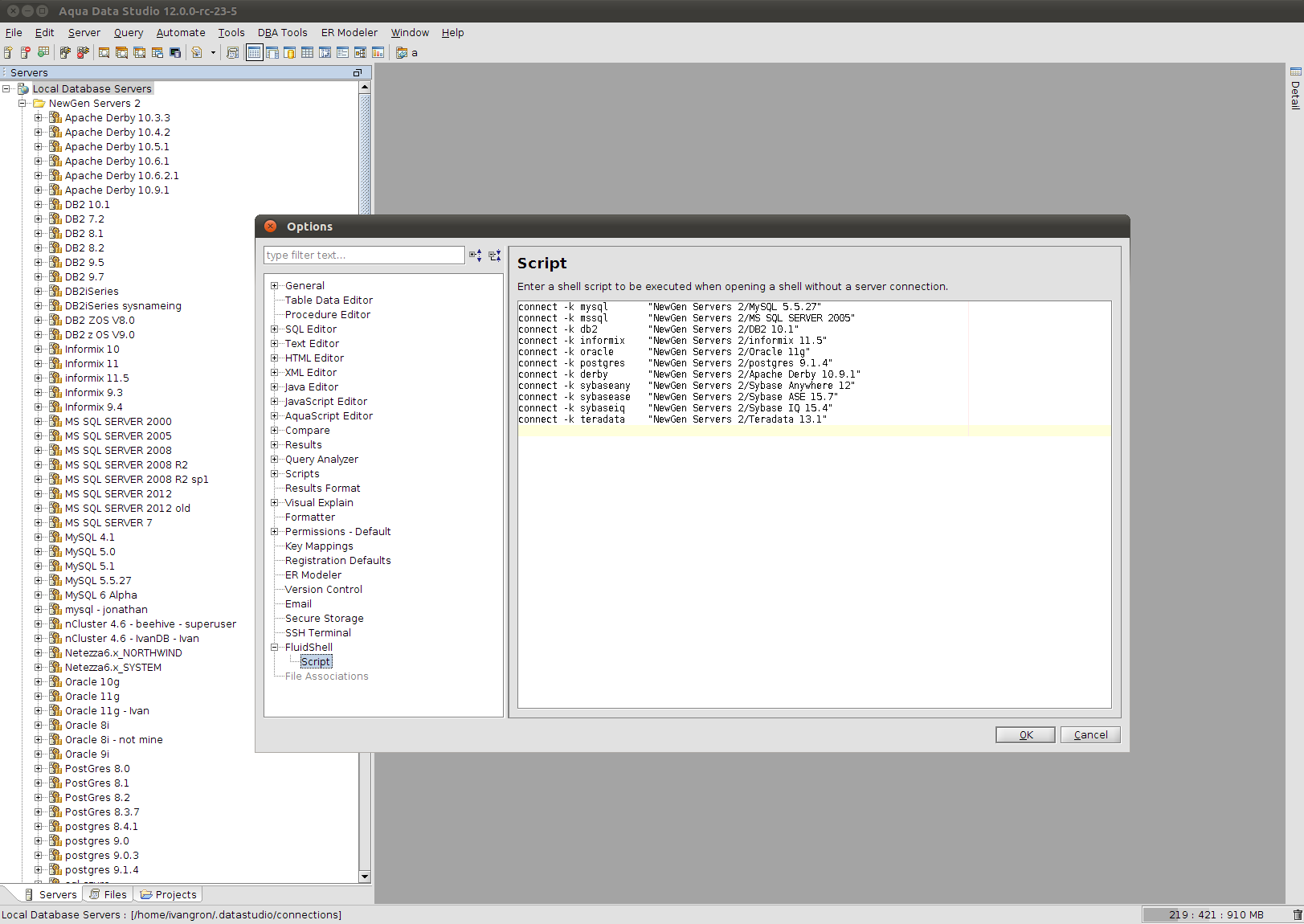Screen dimensions: 1304x924
Task: Click the bar chart toolbar icon
Action: (378, 53)
